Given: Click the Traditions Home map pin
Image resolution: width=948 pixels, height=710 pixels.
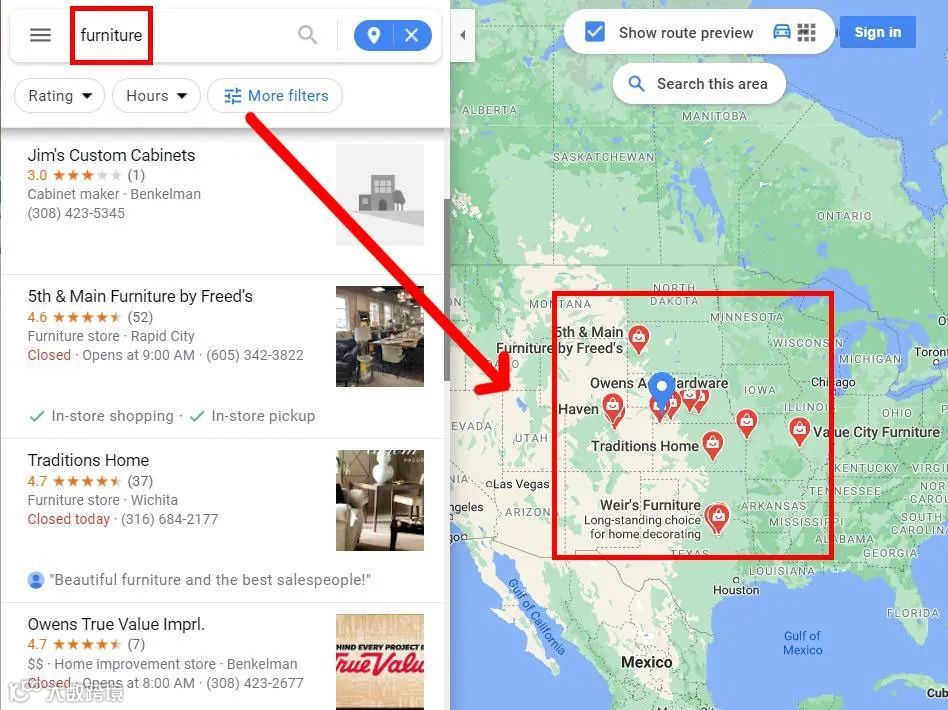Looking at the screenshot, I should pos(713,445).
